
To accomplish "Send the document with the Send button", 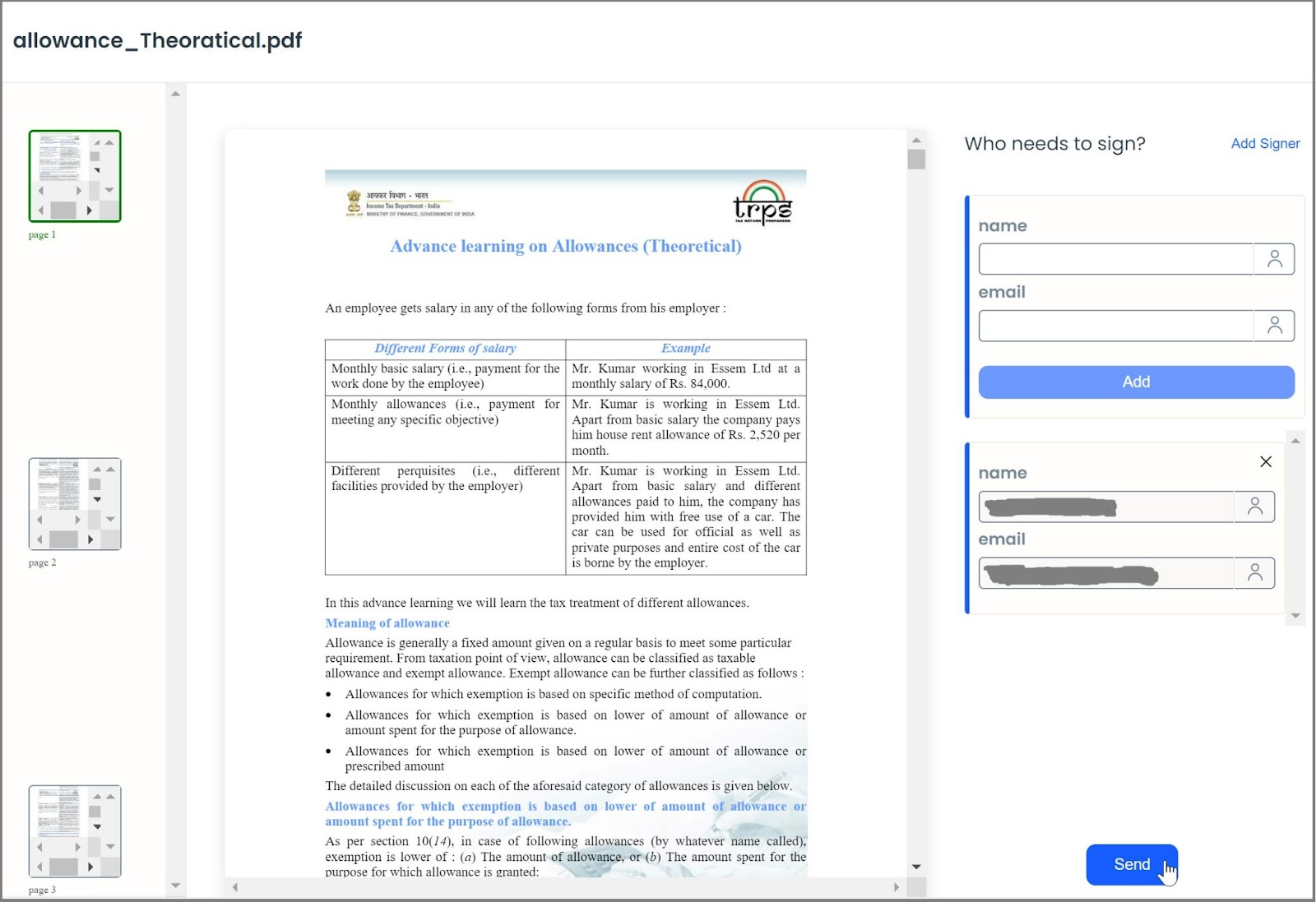I will pos(1132,864).
